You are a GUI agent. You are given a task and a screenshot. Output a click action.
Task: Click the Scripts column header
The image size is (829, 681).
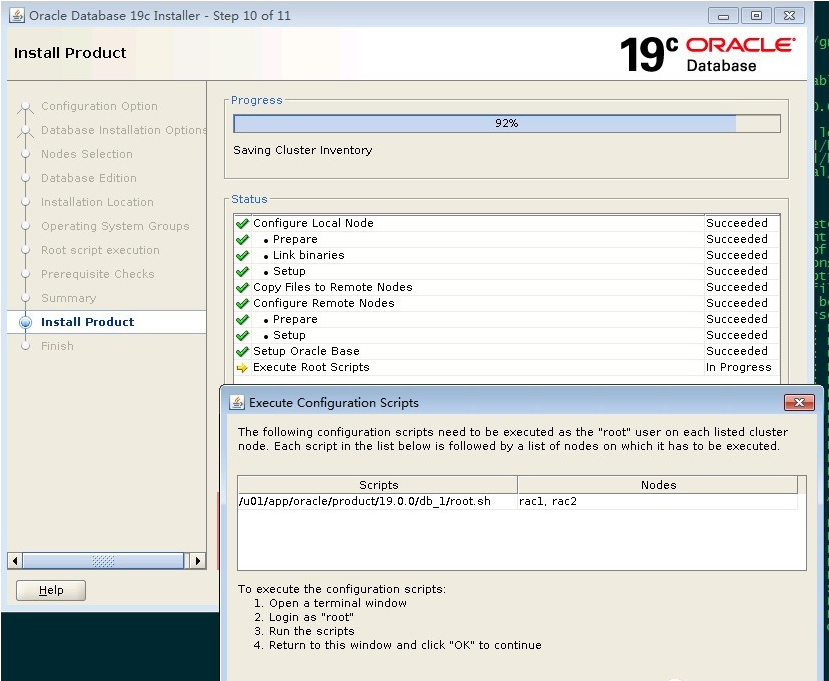[x=378, y=485]
